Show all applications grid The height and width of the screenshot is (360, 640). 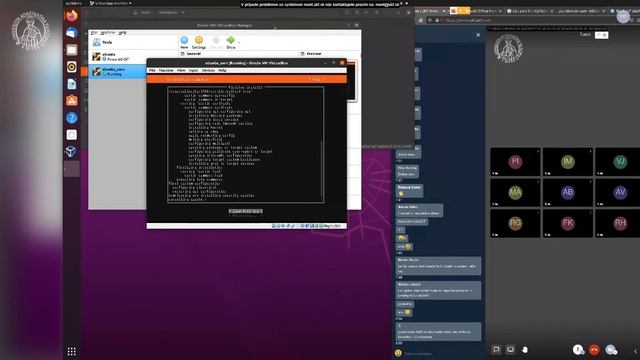point(71,351)
